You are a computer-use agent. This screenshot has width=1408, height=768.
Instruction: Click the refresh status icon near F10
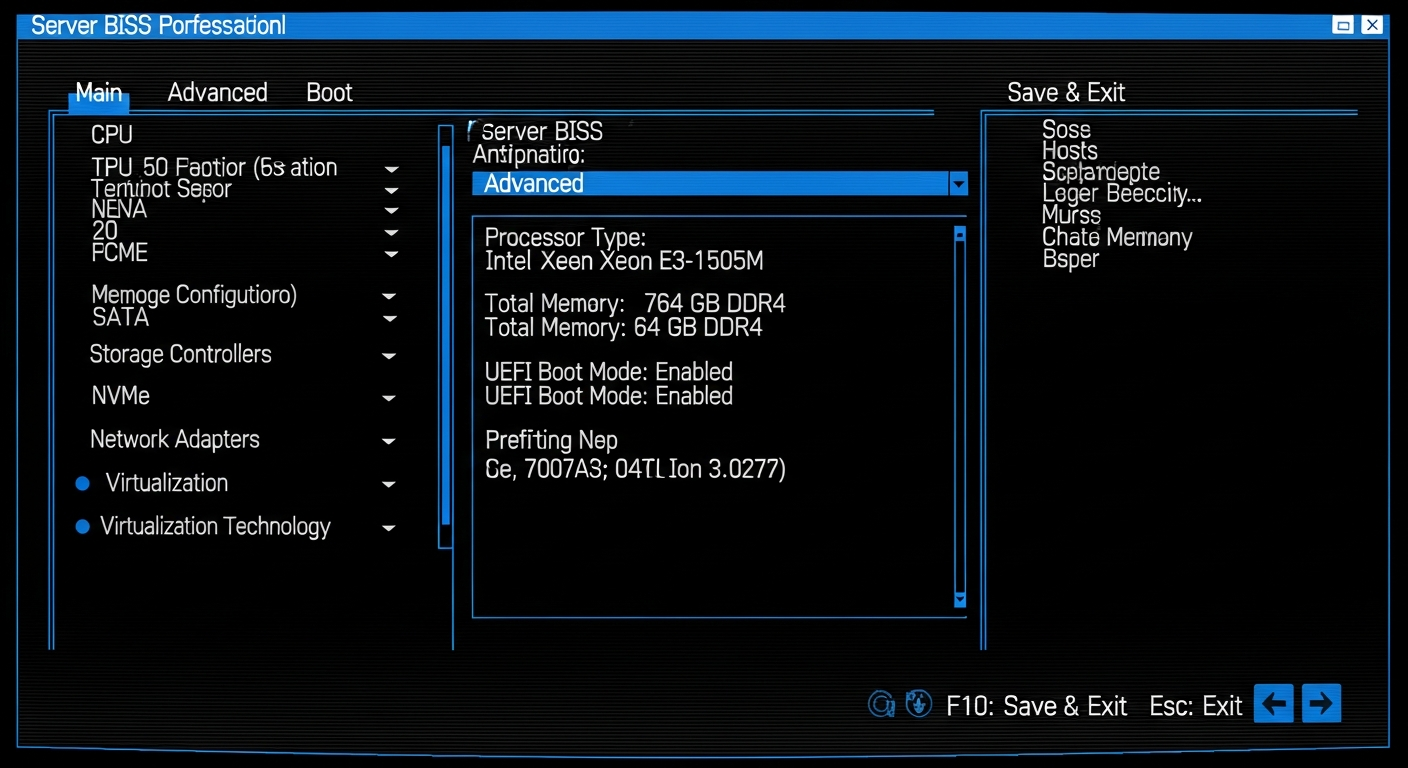coord(881,703)
